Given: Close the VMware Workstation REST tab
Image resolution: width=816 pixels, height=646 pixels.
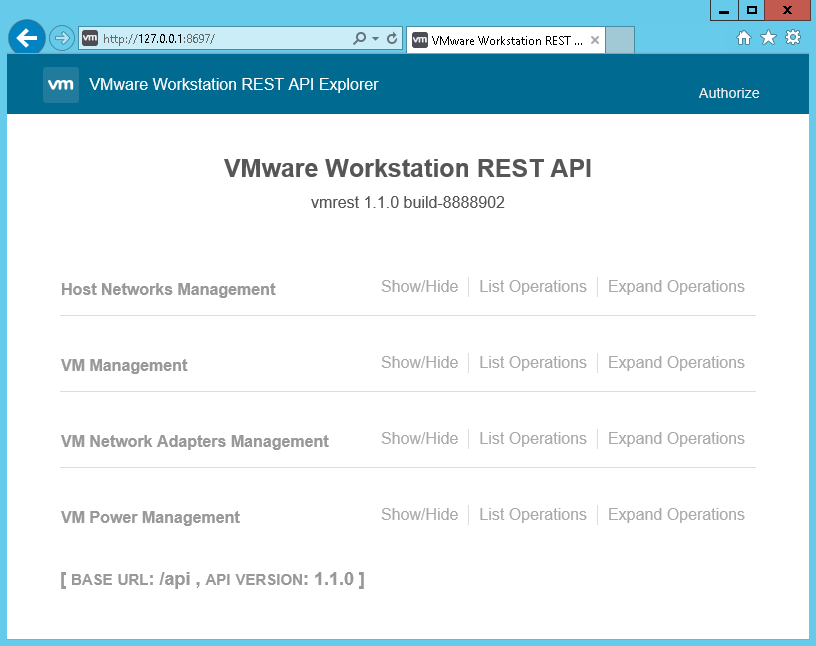Looking at the screenshot, I should click(x=595, y=40).
